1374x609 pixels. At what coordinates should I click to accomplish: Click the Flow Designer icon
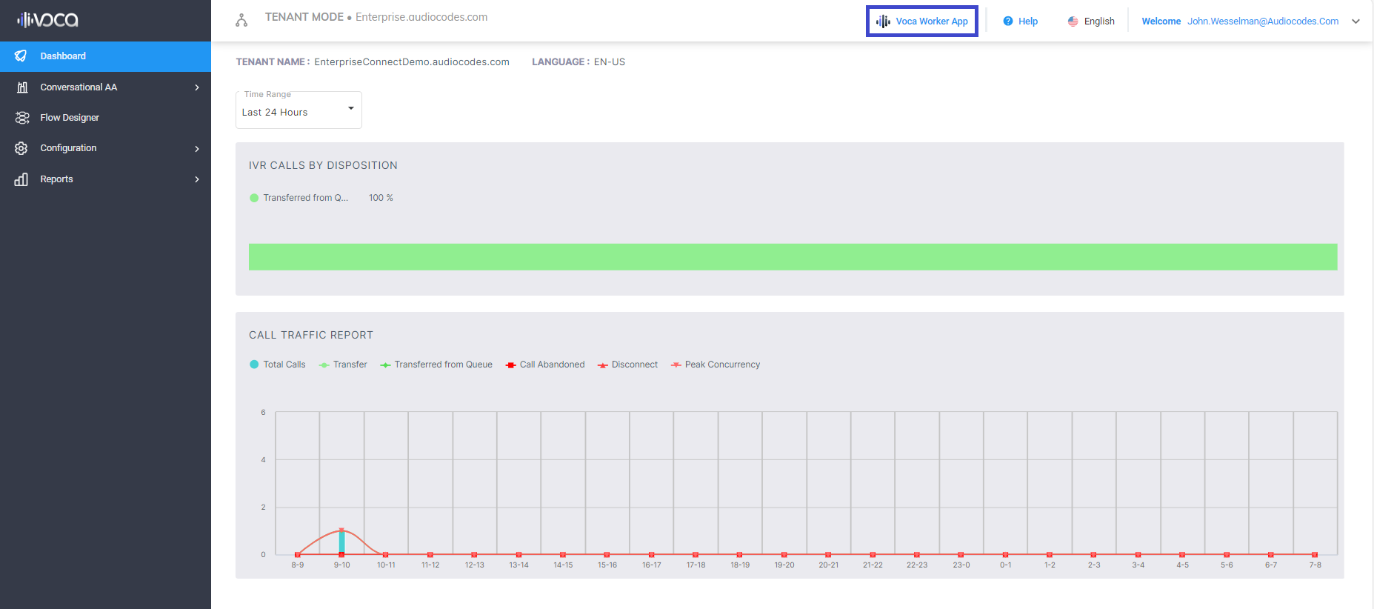click(x=21, y=118)
